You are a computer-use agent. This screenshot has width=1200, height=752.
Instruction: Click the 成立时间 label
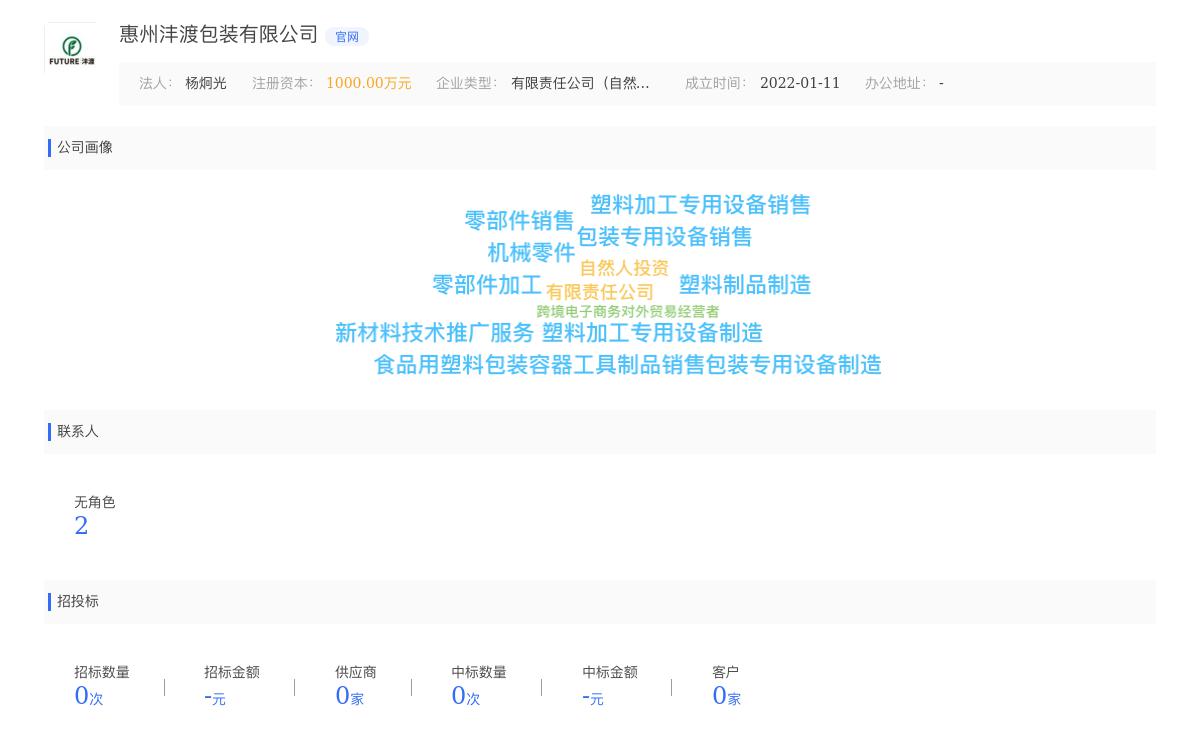716,84
